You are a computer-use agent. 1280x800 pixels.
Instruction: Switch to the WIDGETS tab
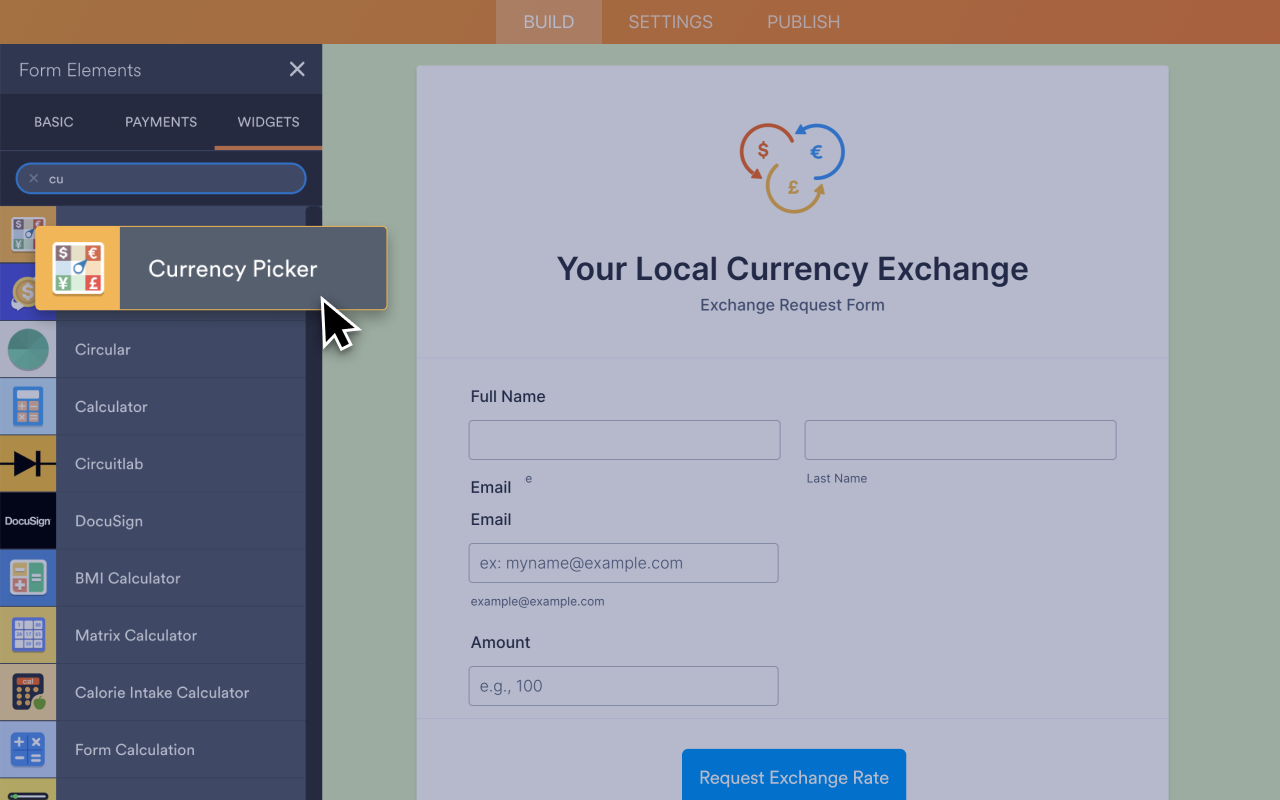[268, 121]
